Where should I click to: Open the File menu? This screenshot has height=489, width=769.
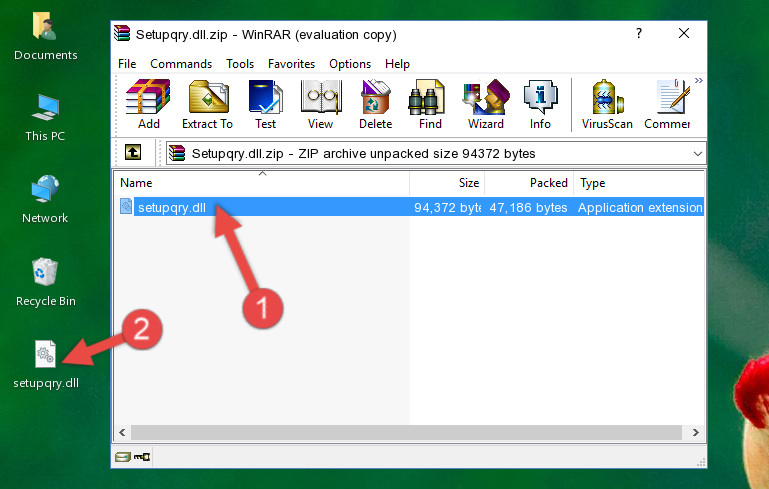tap(127, 64)
